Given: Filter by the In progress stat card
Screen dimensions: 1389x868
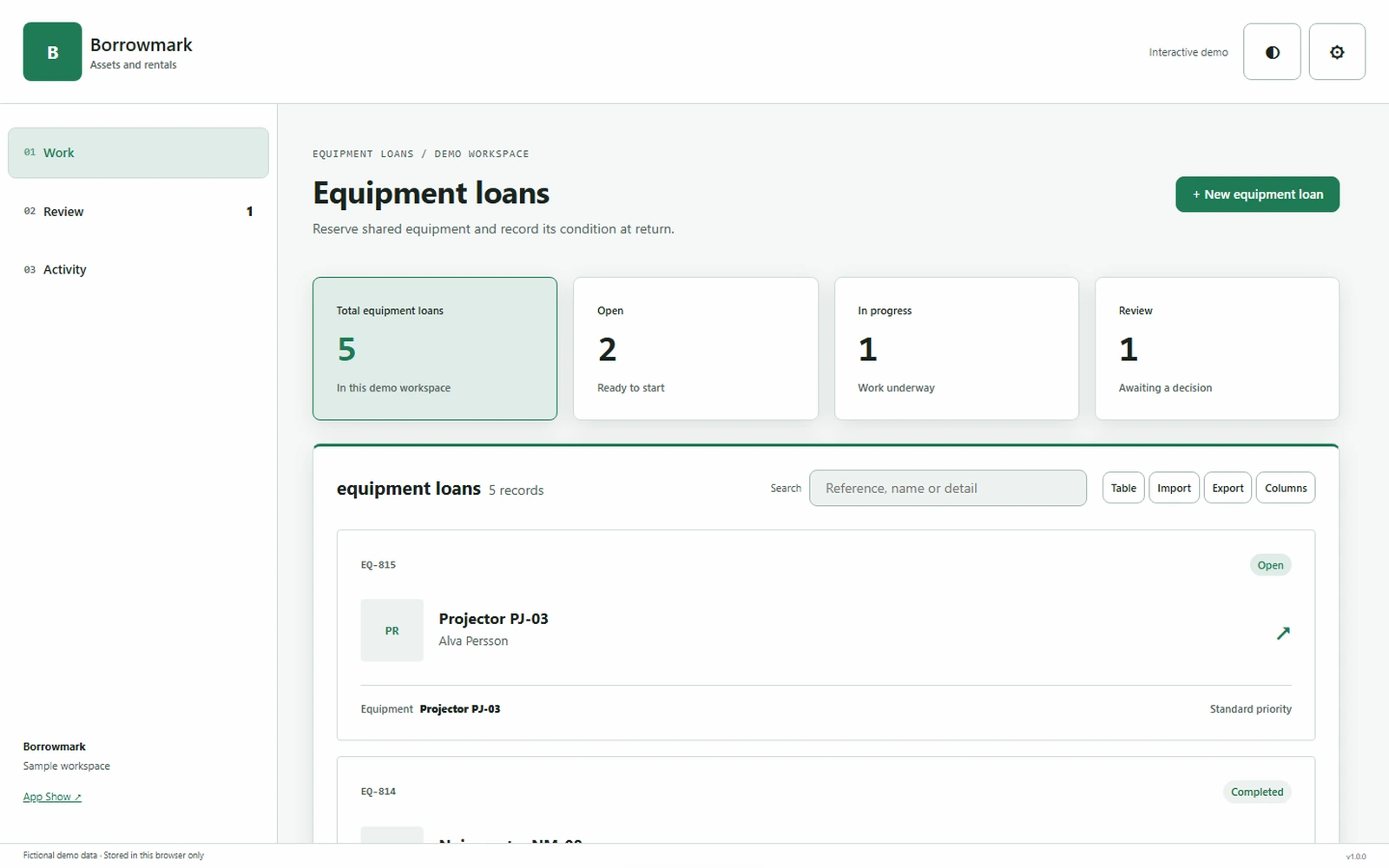Looking at the screenshot, I should point(957,349).
